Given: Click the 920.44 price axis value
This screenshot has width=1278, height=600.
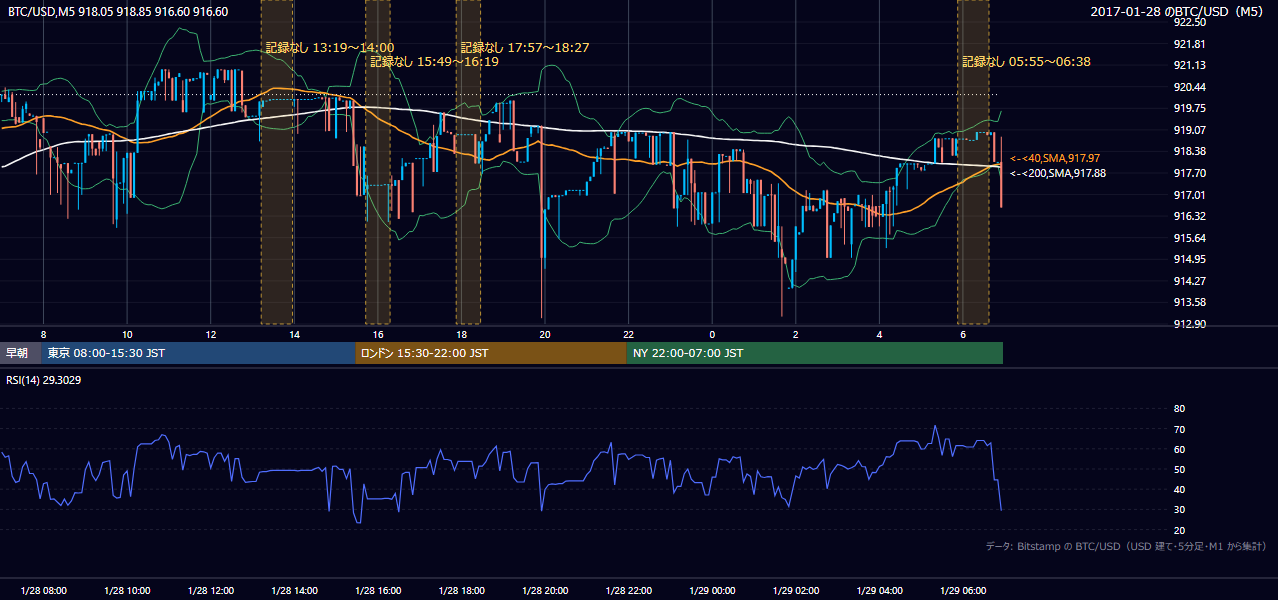Looking at the screenshot, I should [1189, 87].
